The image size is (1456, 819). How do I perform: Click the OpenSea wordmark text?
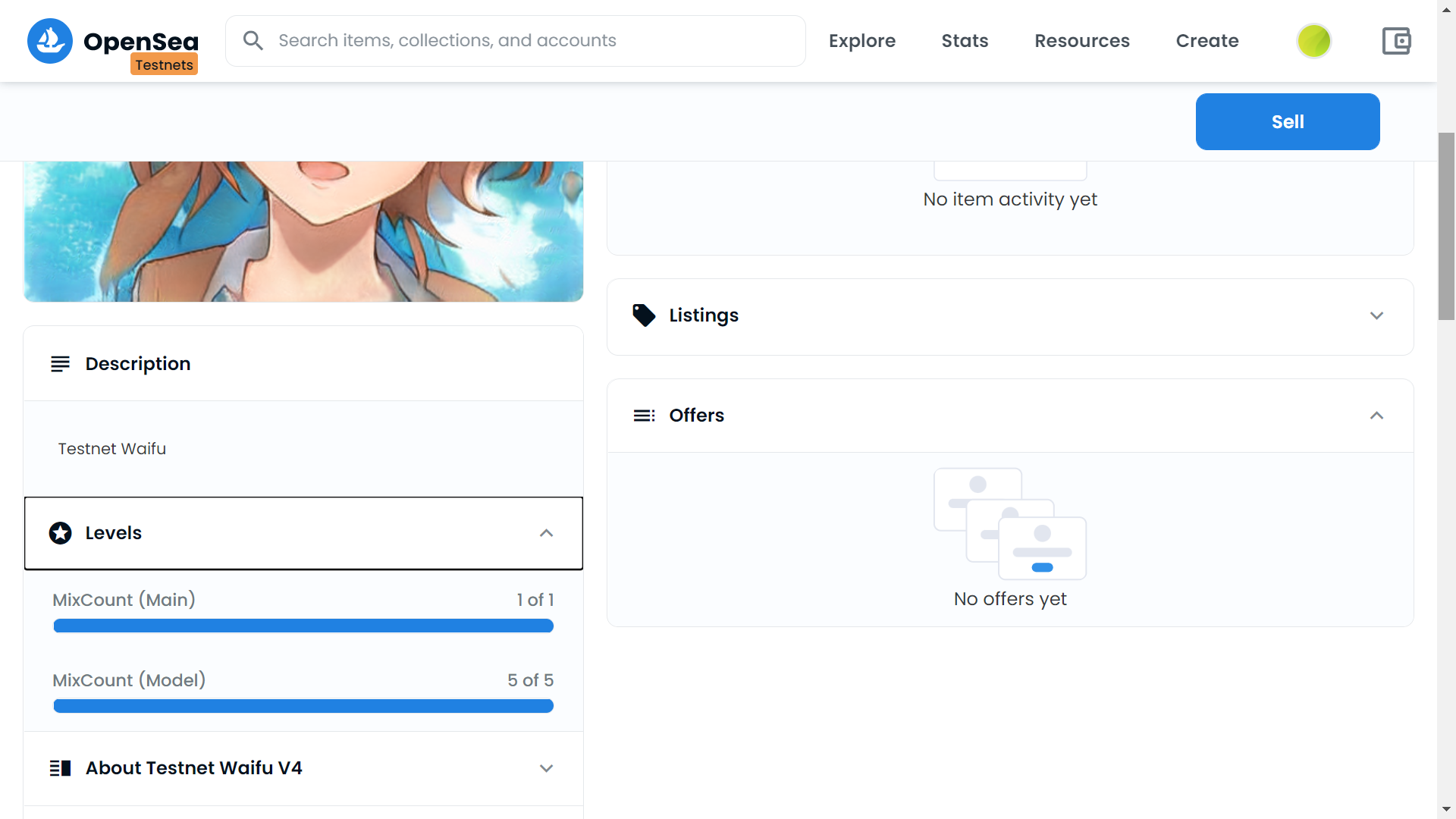click(x=141, y=41)
